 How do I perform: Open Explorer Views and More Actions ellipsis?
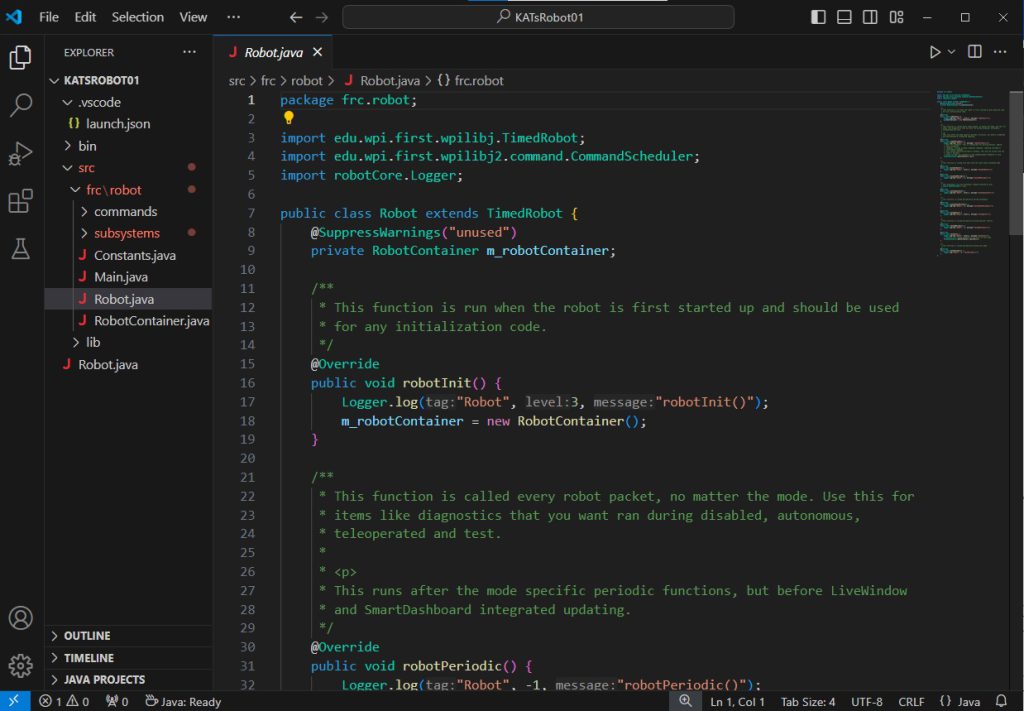pos(189,52)
